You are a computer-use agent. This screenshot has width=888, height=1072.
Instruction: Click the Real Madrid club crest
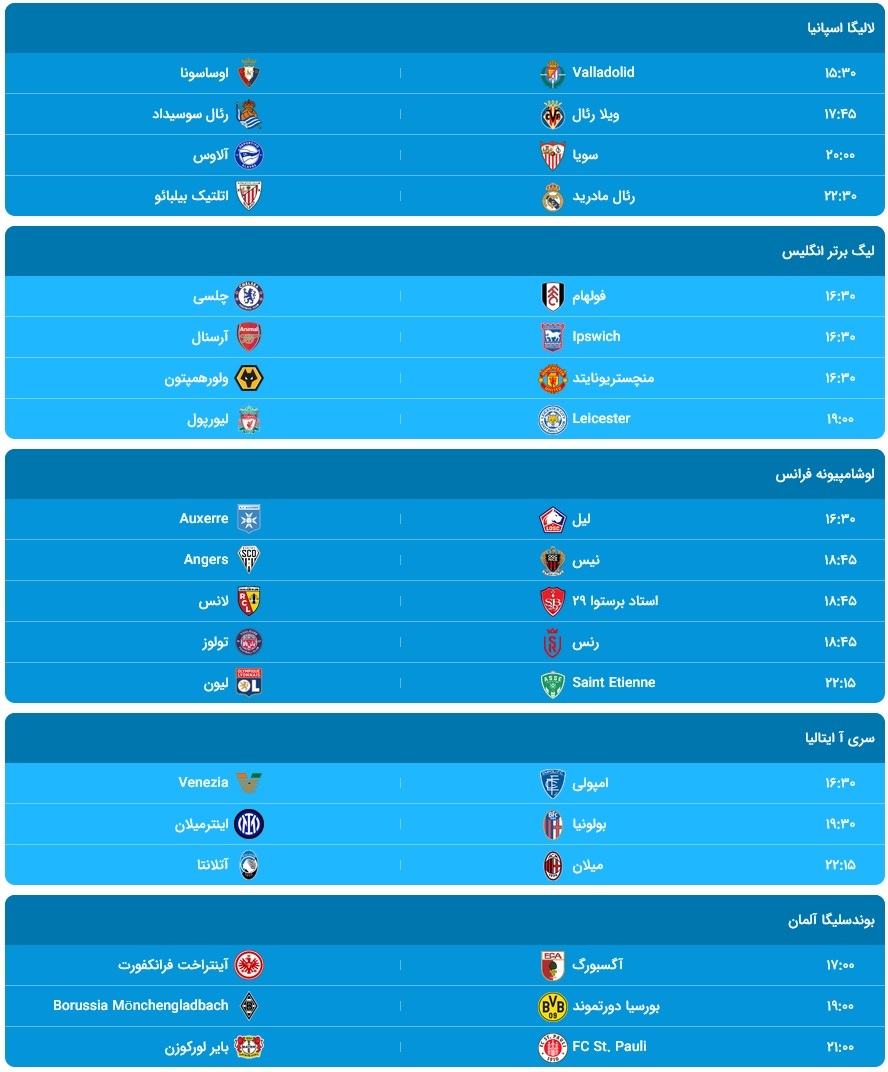[x=553, y=197]
